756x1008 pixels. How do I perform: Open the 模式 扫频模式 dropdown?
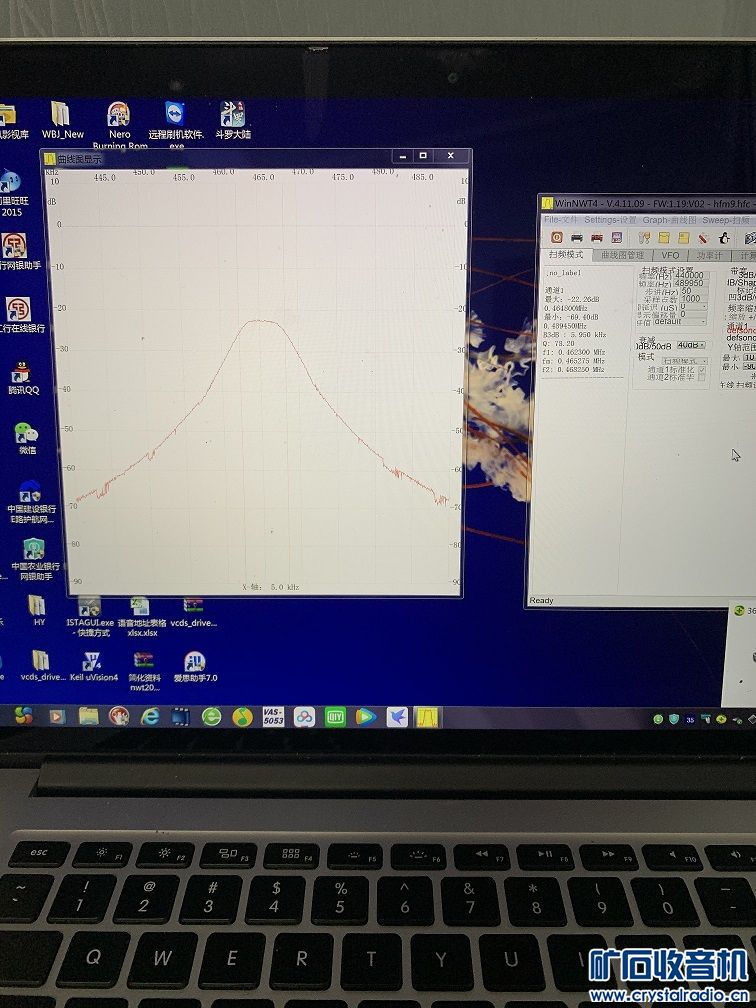[x=685, y=361]
